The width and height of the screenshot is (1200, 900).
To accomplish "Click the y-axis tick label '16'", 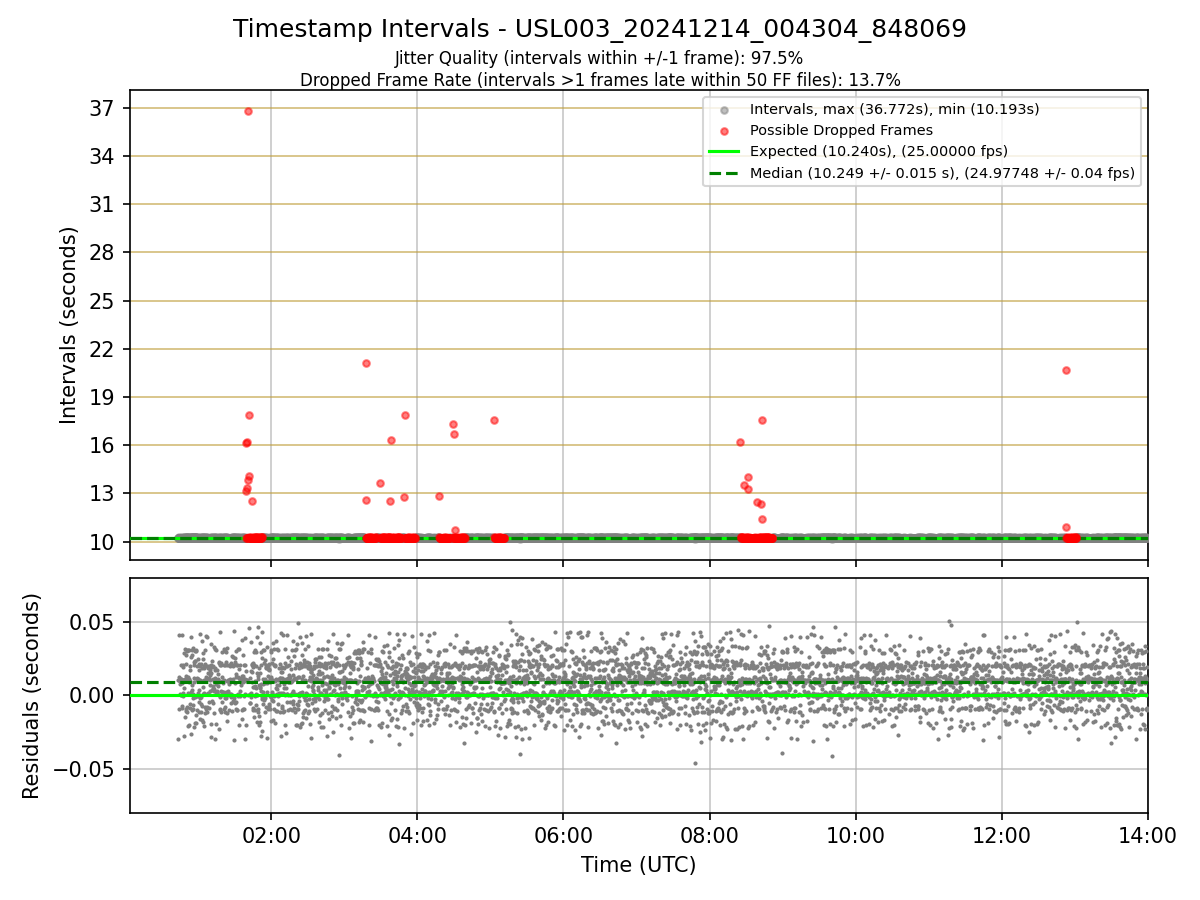I will tap(104, 445).
